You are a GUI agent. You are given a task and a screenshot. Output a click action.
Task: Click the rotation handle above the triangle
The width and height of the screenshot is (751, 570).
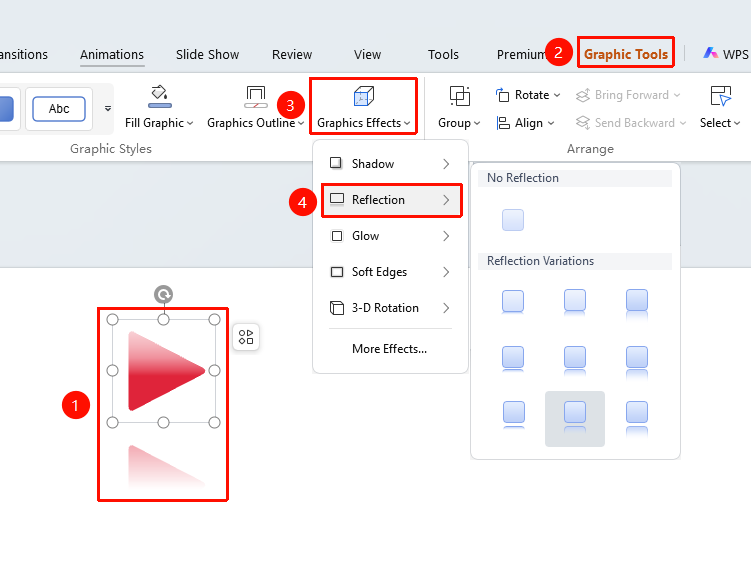(163, 294)
